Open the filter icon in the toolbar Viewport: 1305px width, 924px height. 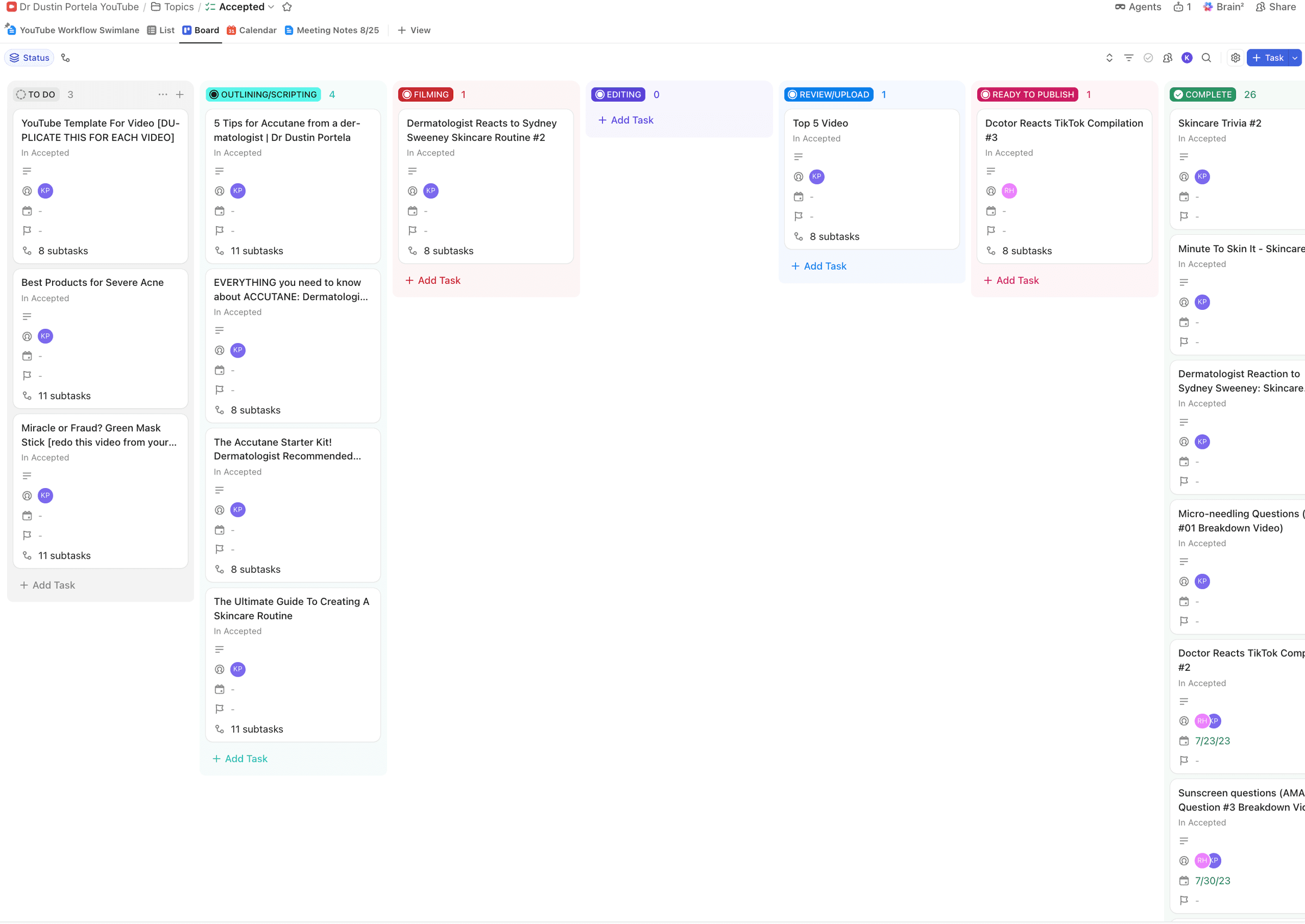tap(1129, 58)
